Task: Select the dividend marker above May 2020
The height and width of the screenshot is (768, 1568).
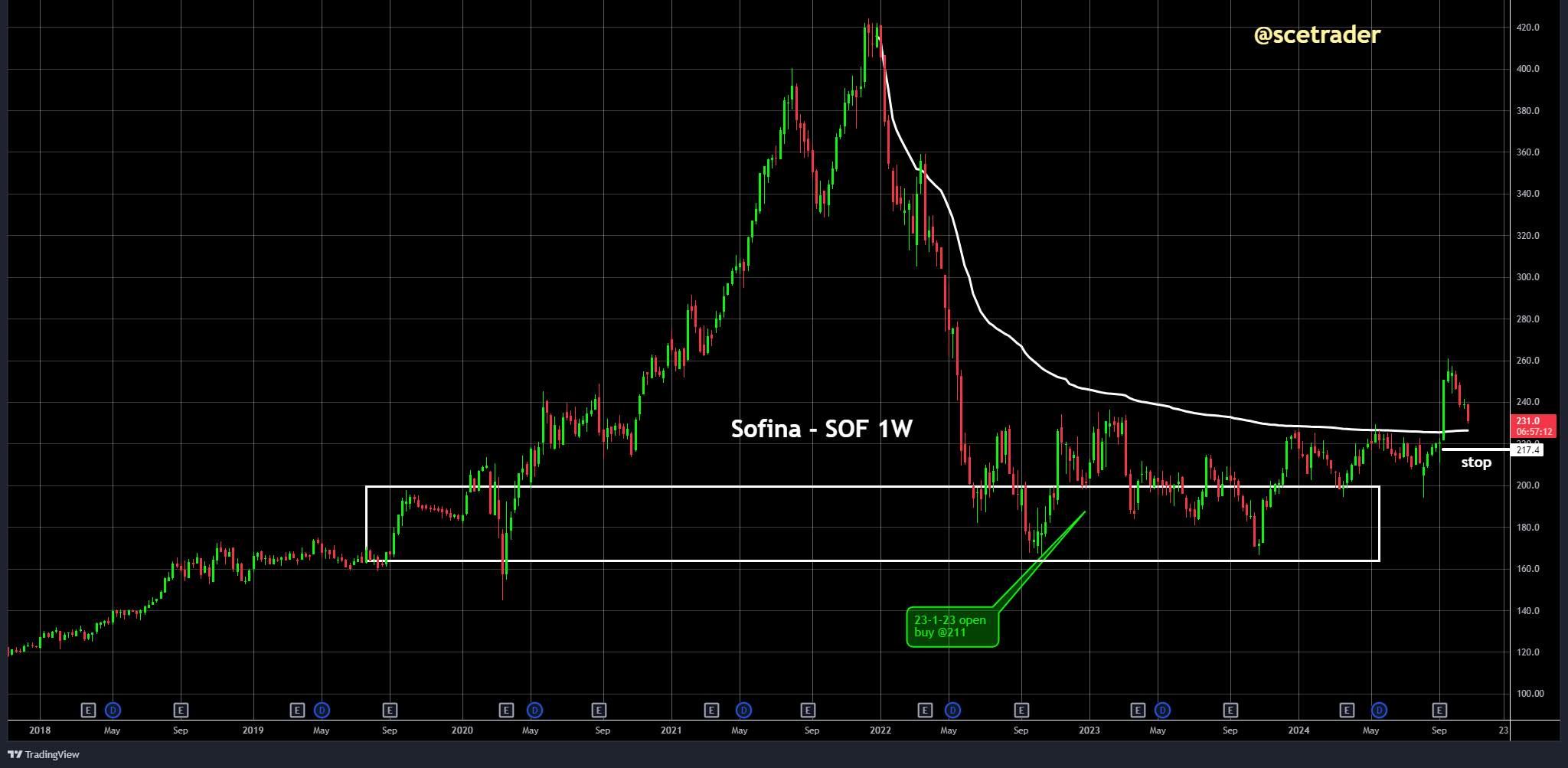Action: (534, 711)
